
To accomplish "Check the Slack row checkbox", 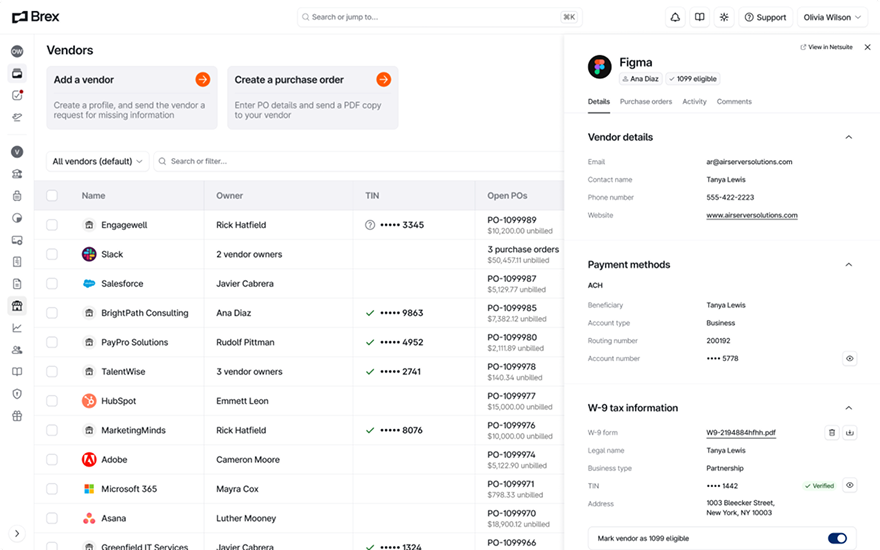I will pyautogui.click(x=52, y=254).
